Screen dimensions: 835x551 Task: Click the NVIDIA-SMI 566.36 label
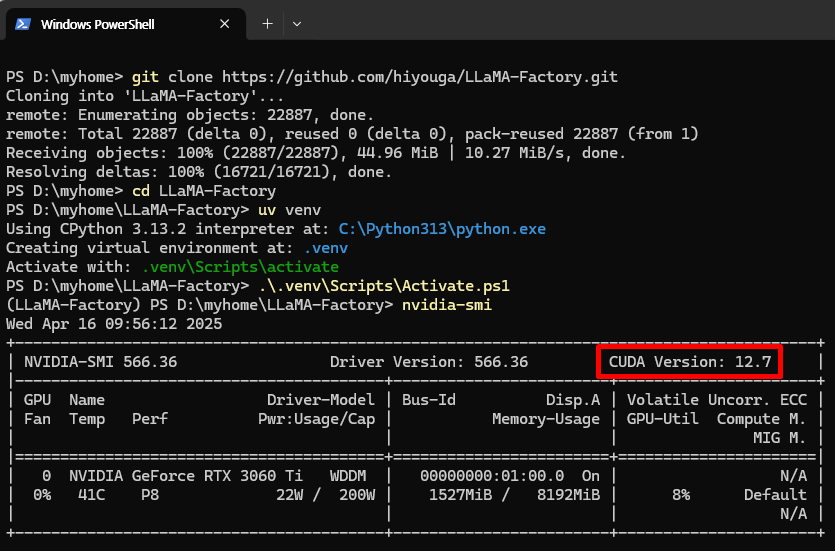[x=101, y=363]
